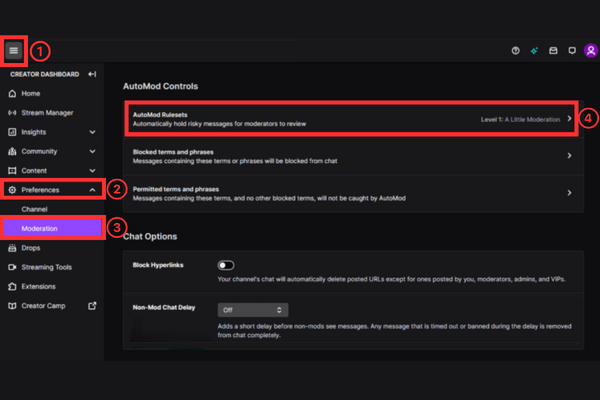Click Blocked terms and phrases title
The image size is (600, 400).
[x=173, y=152]
